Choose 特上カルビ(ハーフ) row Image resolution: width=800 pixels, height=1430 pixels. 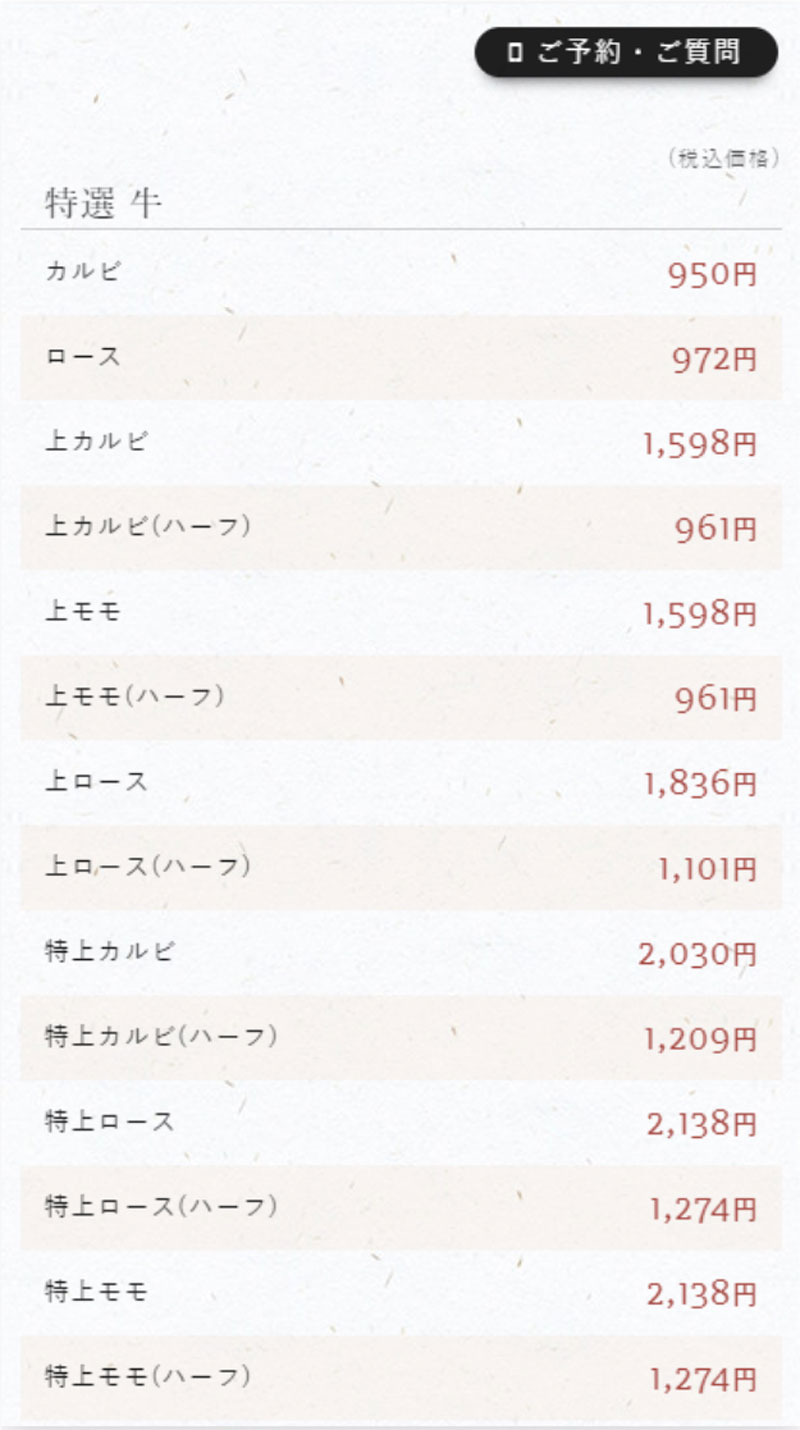(x=401, y=1037)
